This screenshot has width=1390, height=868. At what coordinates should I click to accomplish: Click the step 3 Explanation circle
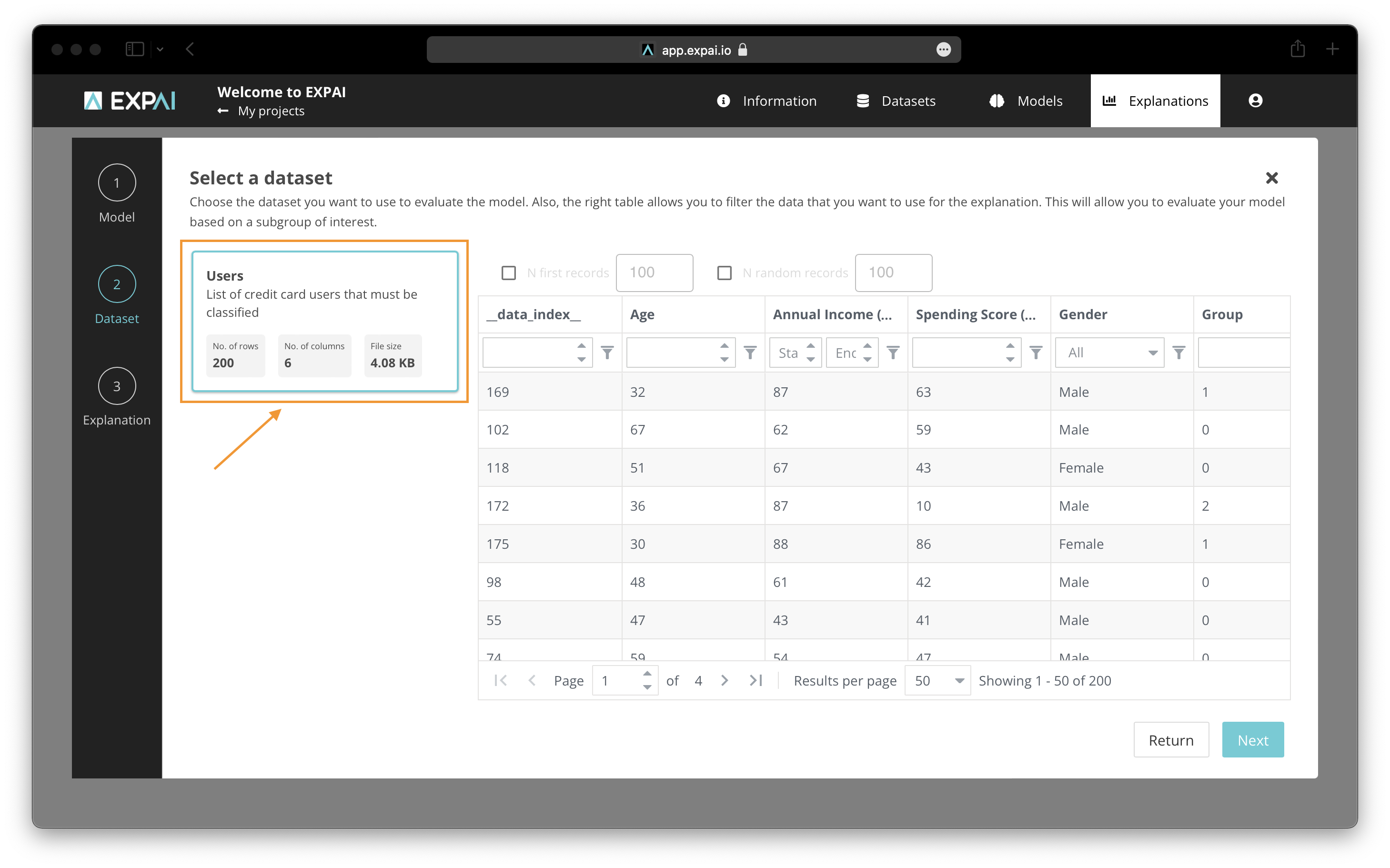click(x=117, y=386)
